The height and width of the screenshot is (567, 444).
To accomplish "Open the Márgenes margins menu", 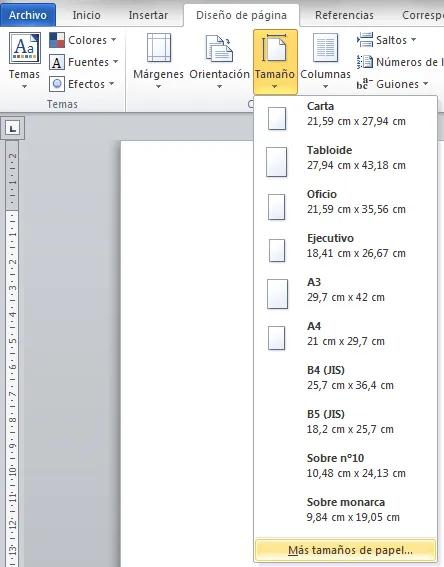I will pos(158,61).
